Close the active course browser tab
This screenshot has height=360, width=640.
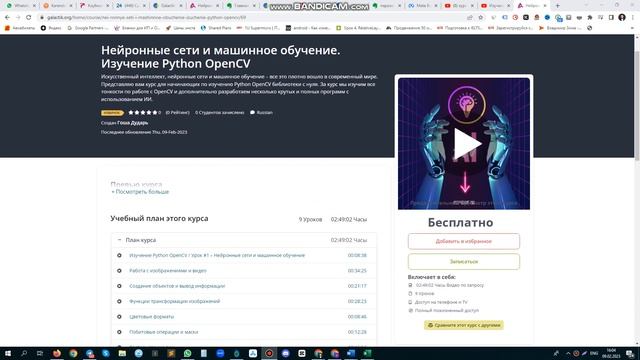545,6
